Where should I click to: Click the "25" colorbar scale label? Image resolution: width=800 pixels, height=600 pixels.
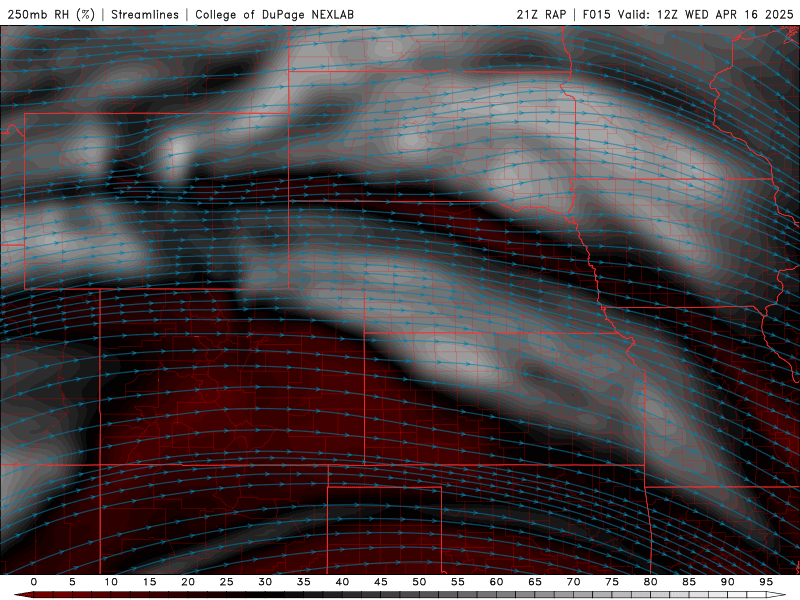pos(227,582)
